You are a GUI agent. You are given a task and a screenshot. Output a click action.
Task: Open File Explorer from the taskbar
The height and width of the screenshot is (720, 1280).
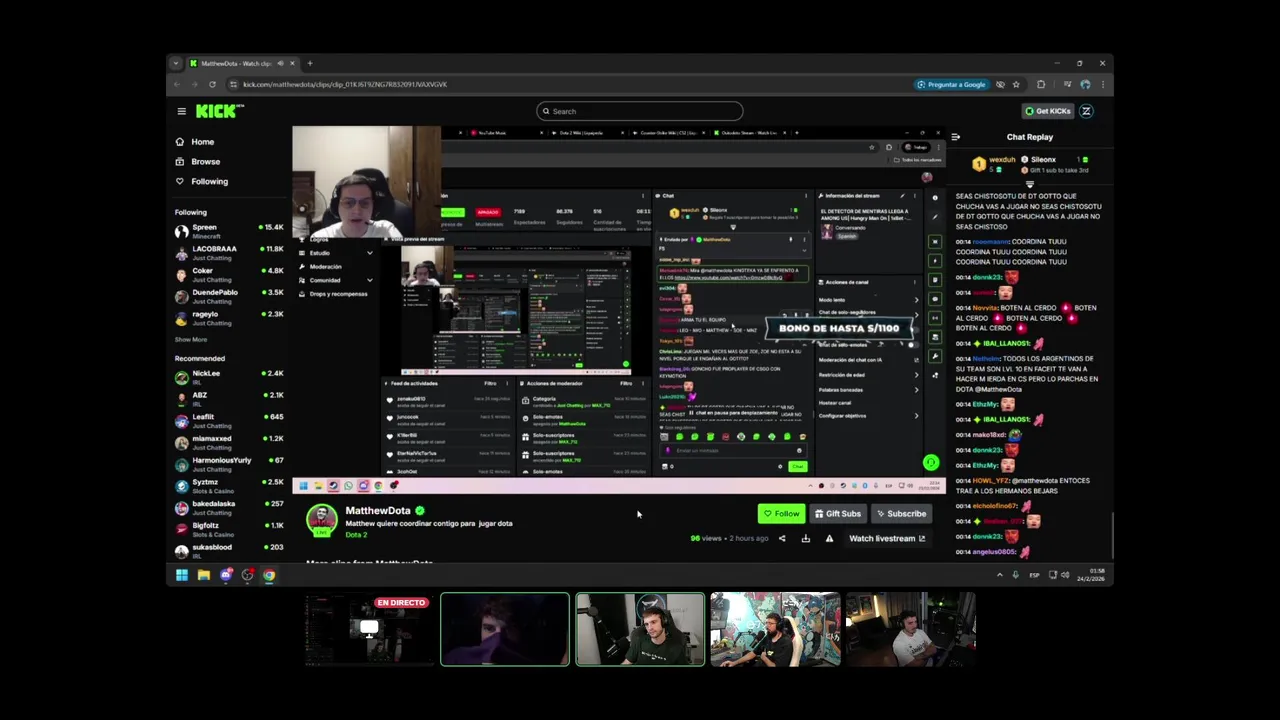pos(203,575)
